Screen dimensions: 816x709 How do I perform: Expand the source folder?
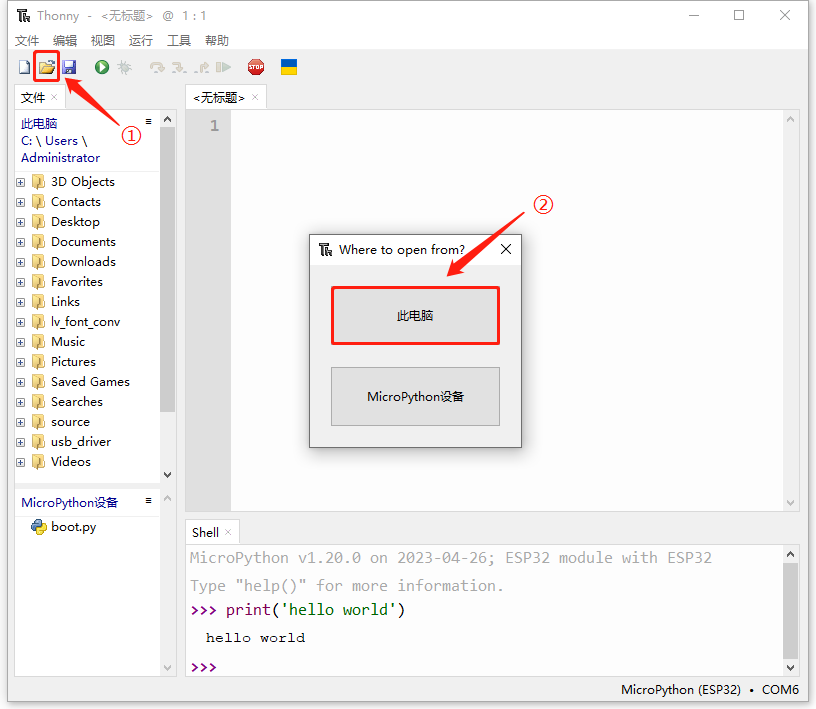click(20, 423)
